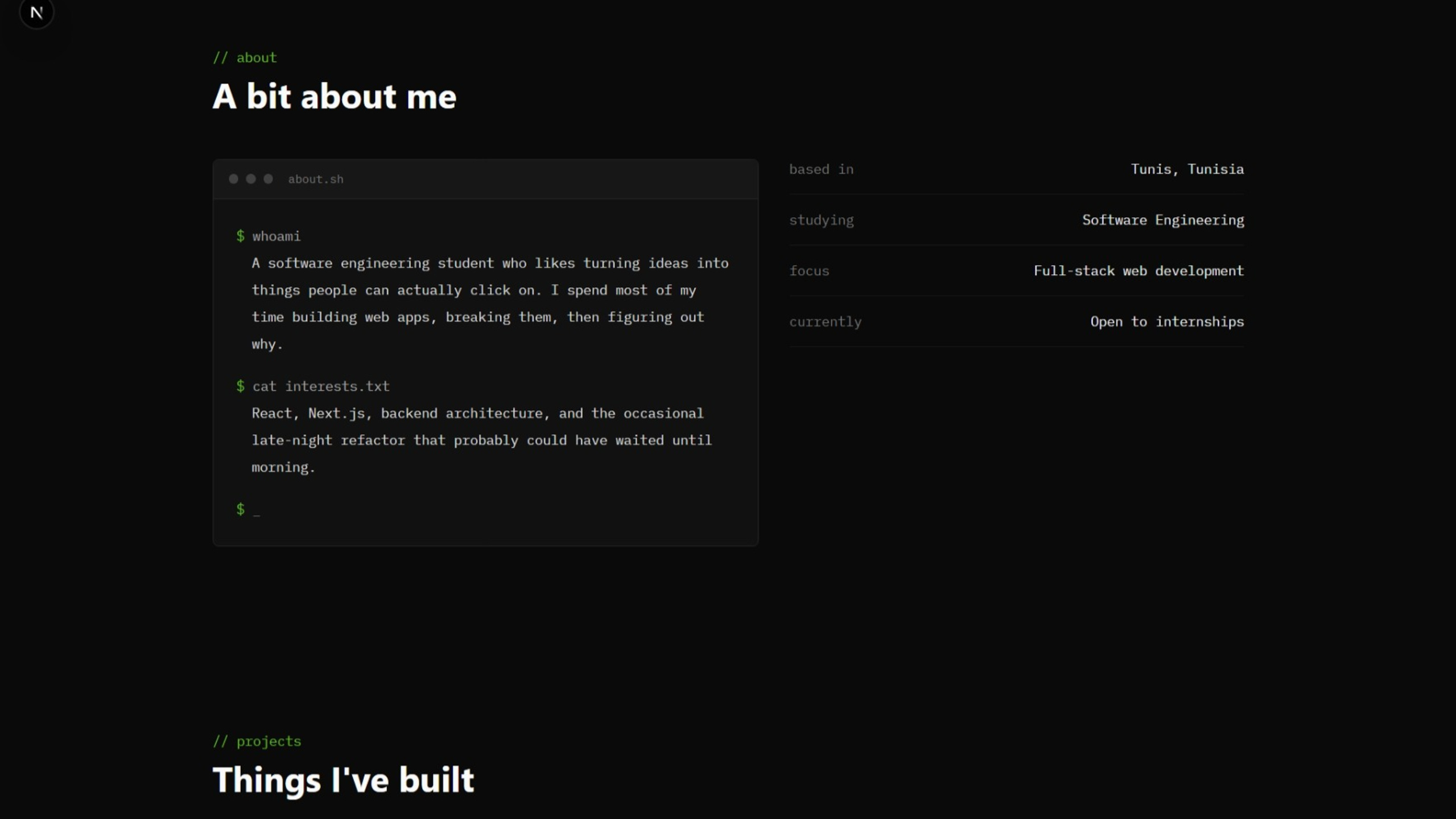Click the 'Things I've built' heading
Viewport: 1456px width, 819px height.
pyautogui.click(x=343, y=780)
